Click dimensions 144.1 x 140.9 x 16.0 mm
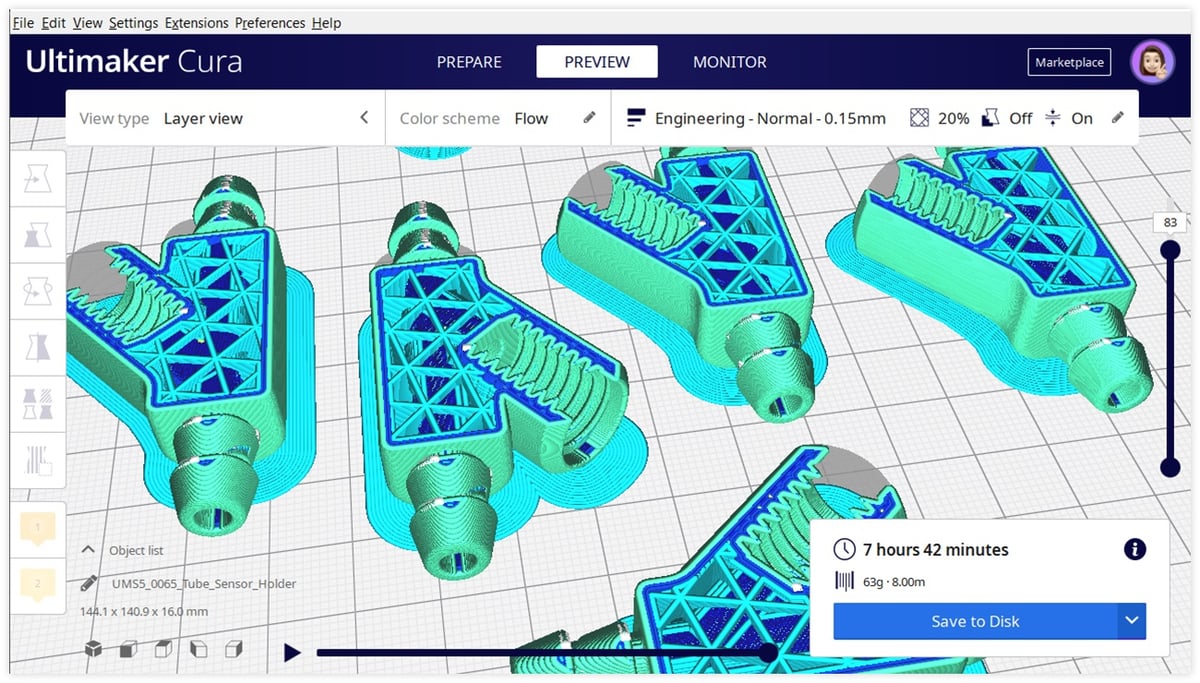The width and height of the screenshot is (1200, 683). (x=144, y=611)
